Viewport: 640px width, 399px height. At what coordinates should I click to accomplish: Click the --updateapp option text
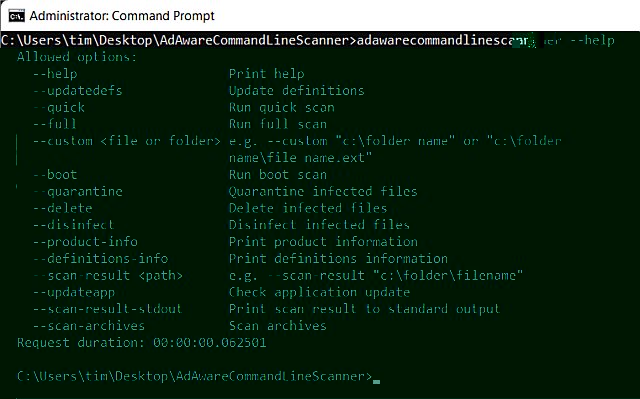(x=74, y=292)
